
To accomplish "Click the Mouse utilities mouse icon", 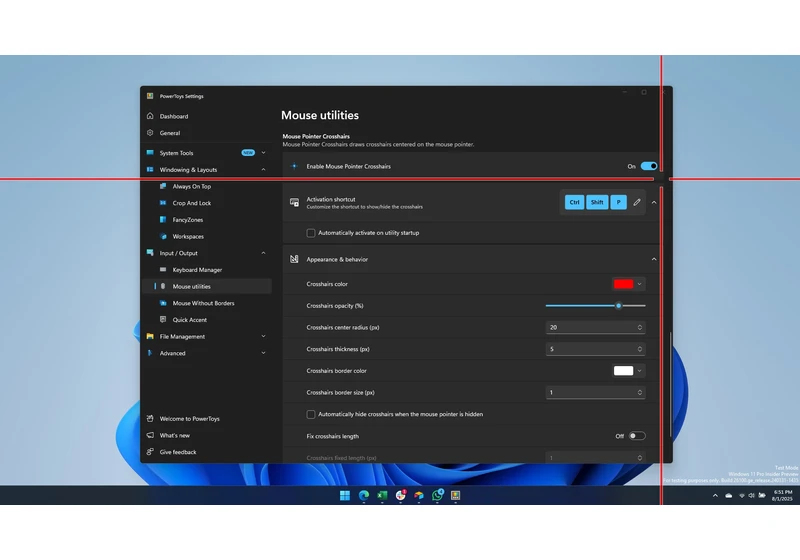I will (163, 286).
